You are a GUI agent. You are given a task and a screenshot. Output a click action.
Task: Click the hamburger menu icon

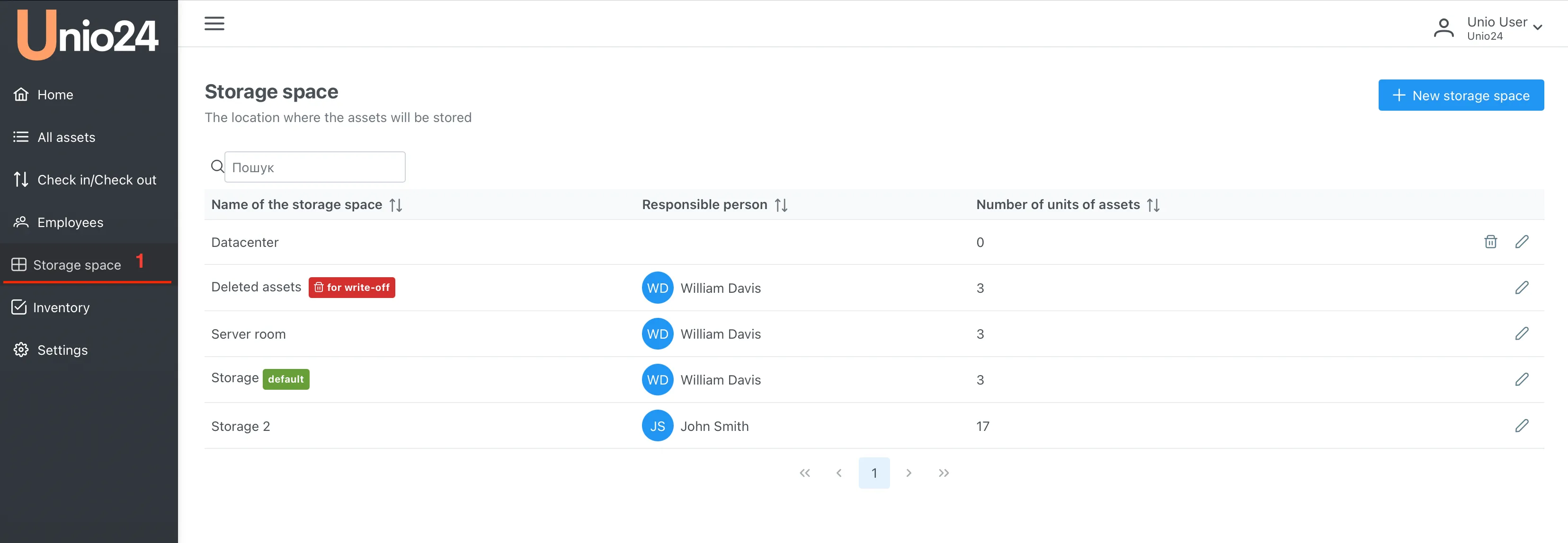[x=214, y=24]
